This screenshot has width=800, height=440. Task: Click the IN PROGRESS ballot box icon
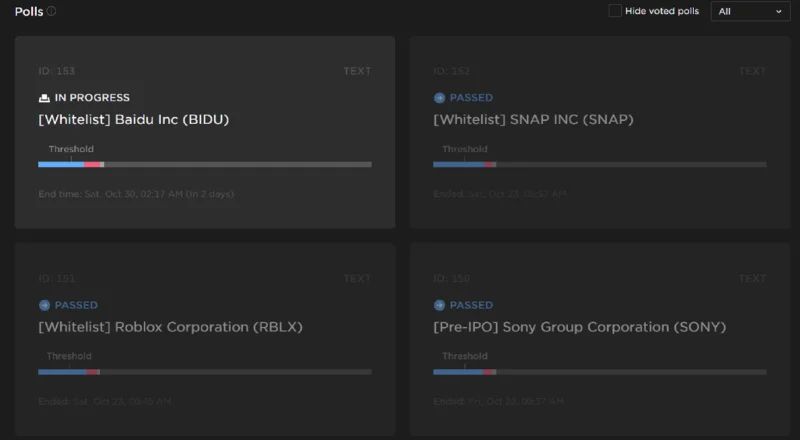coord(44,97)
